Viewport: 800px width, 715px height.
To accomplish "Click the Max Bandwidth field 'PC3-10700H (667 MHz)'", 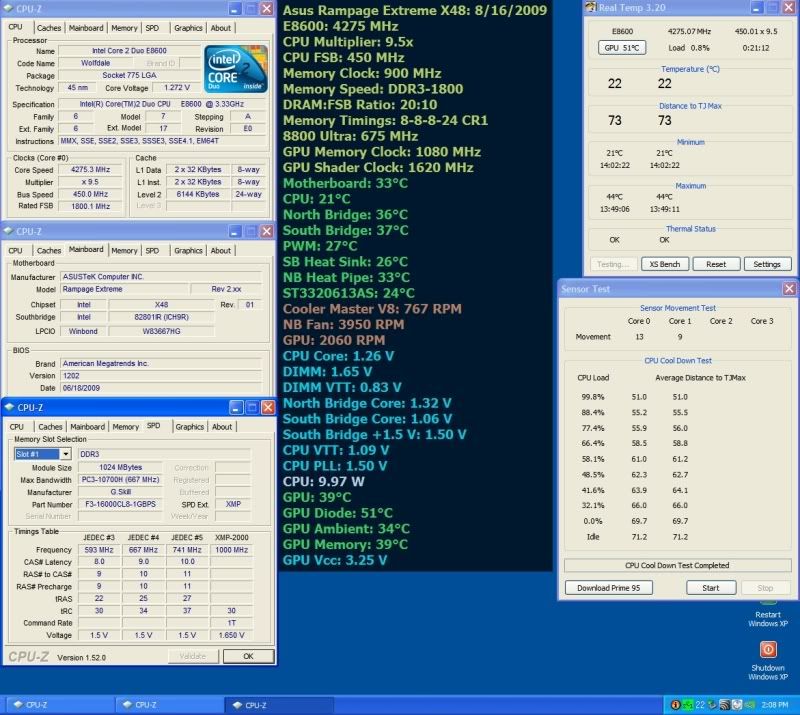I will (x=120, y=480).
